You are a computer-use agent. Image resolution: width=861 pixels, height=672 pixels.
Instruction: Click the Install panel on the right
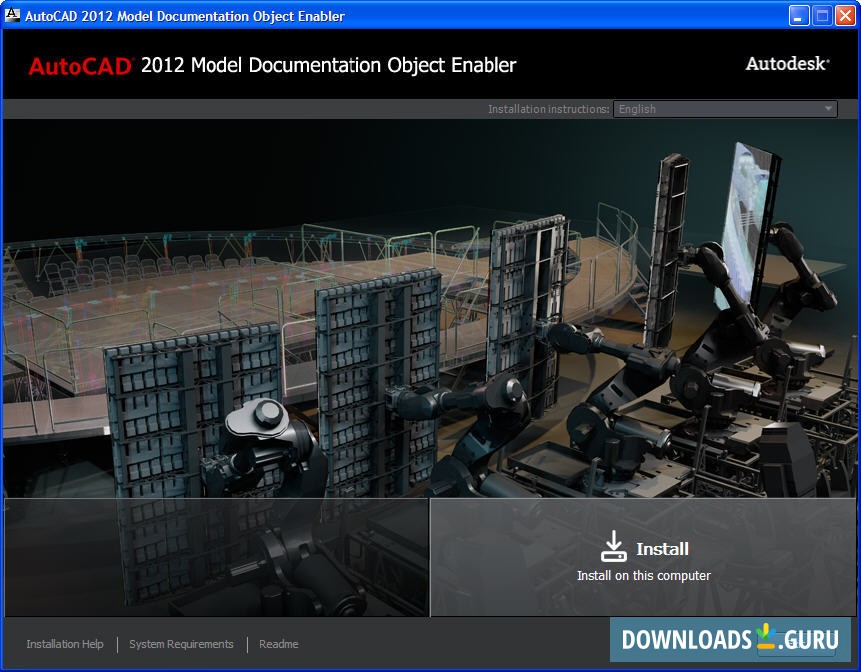pyautogui.click(x=645, y=556)
